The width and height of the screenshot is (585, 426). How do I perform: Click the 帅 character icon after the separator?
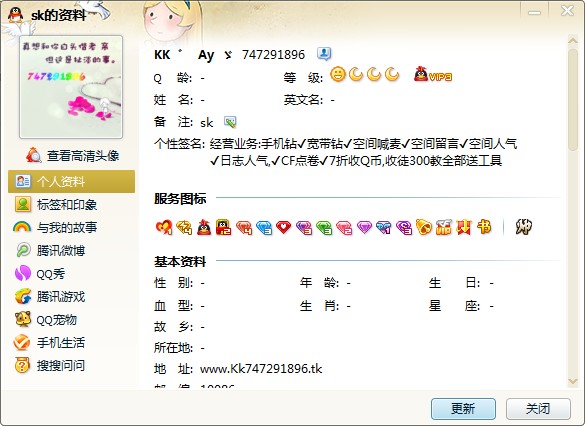(x=523, y=227)
